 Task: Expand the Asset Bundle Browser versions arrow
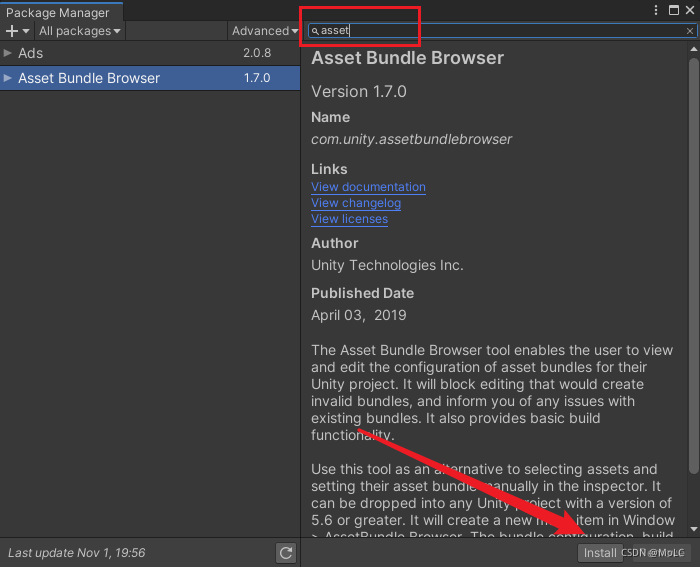tap(7, 78)
